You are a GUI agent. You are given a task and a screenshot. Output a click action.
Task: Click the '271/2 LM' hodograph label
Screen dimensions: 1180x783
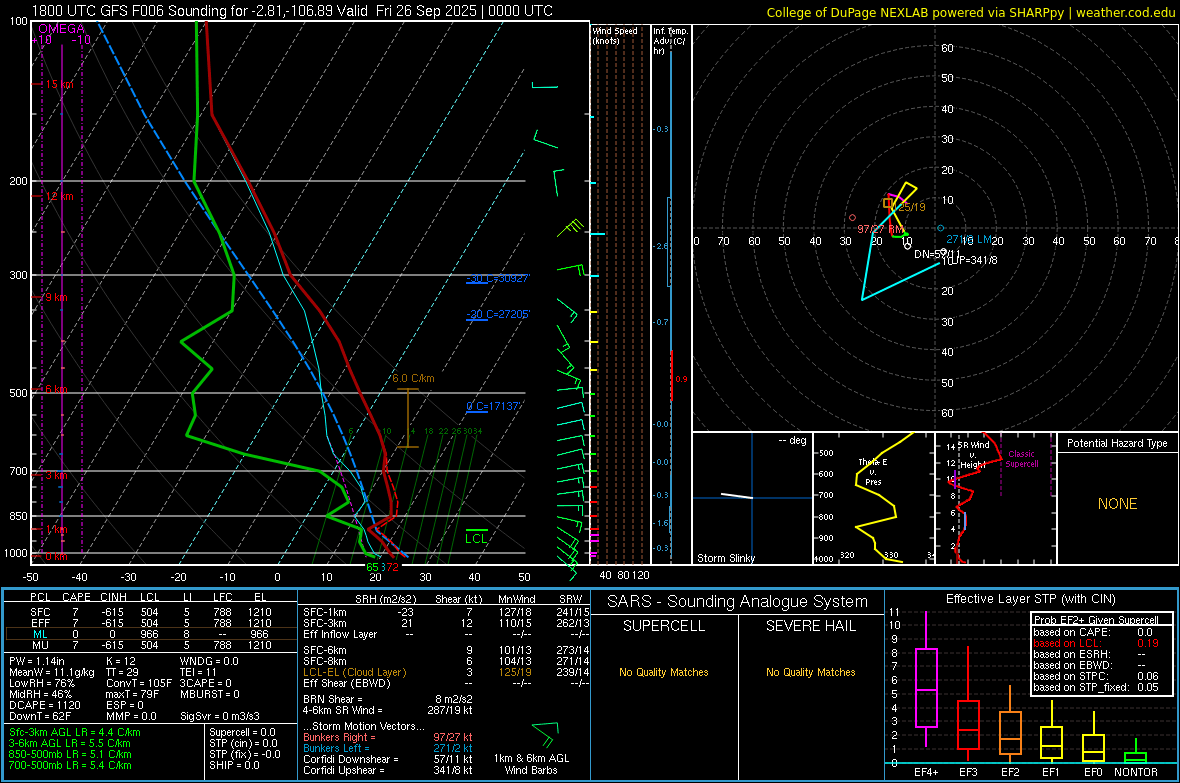pos(969,239)
